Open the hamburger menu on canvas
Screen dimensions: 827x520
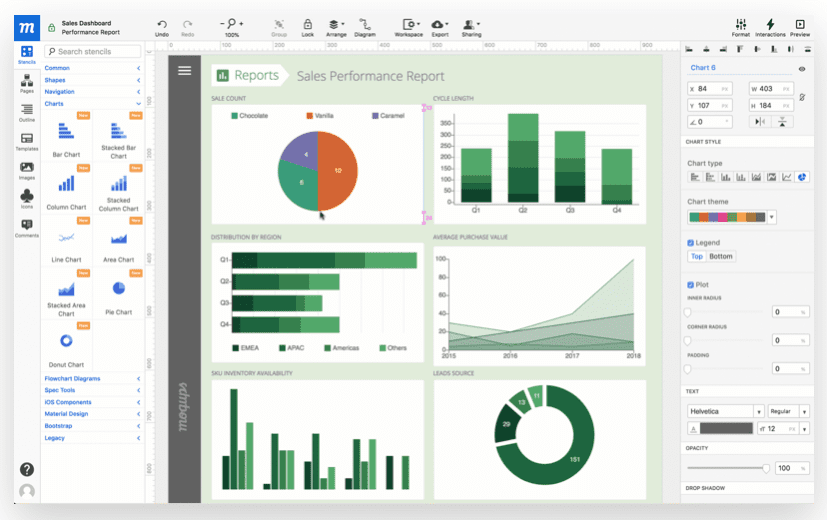pos(185,71)
